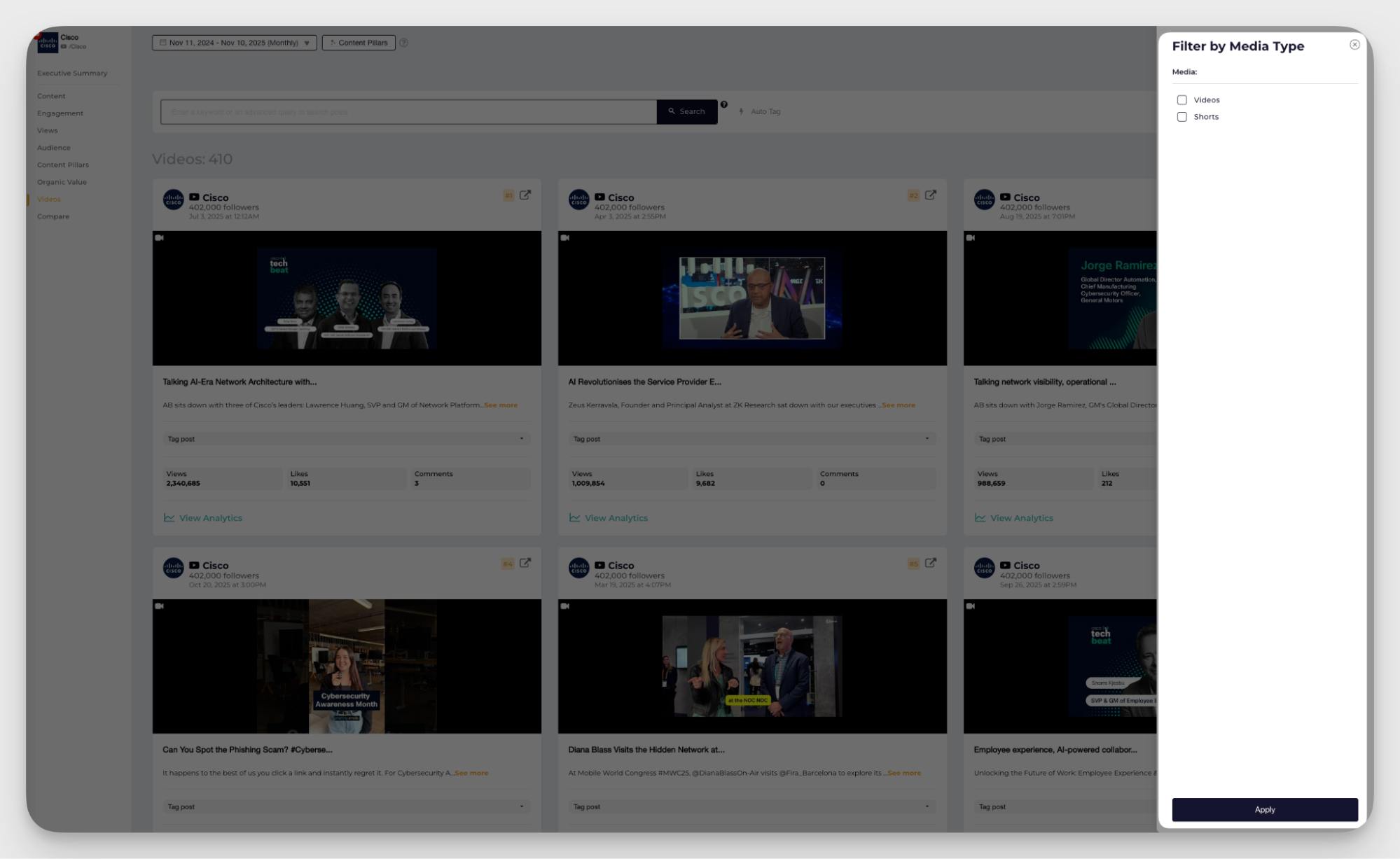Click the question mark icon beside the search bar
Screen dimensions: 1400x859
[725, 106]
